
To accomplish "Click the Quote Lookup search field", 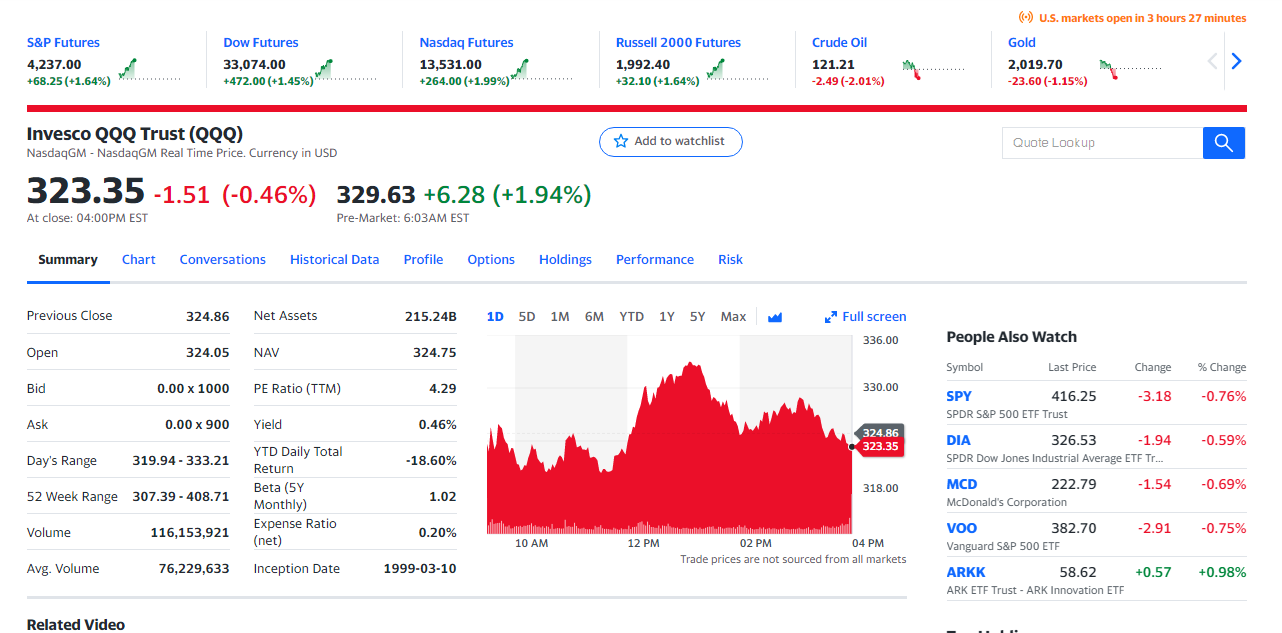I will (1102, 143).
